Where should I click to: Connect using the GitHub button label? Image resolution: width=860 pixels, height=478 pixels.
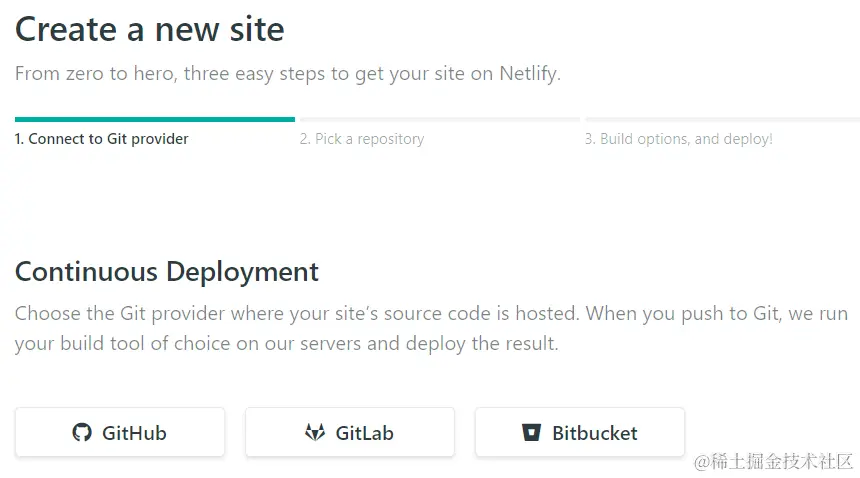tap(134, 433)
